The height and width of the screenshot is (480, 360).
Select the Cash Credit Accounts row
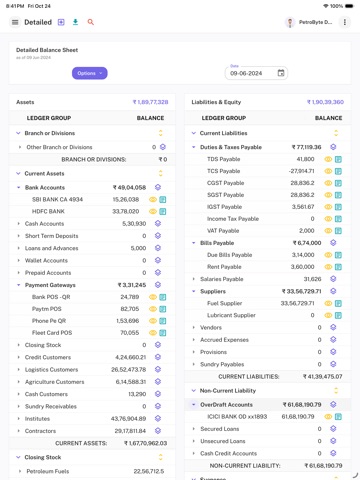[267, 453]
